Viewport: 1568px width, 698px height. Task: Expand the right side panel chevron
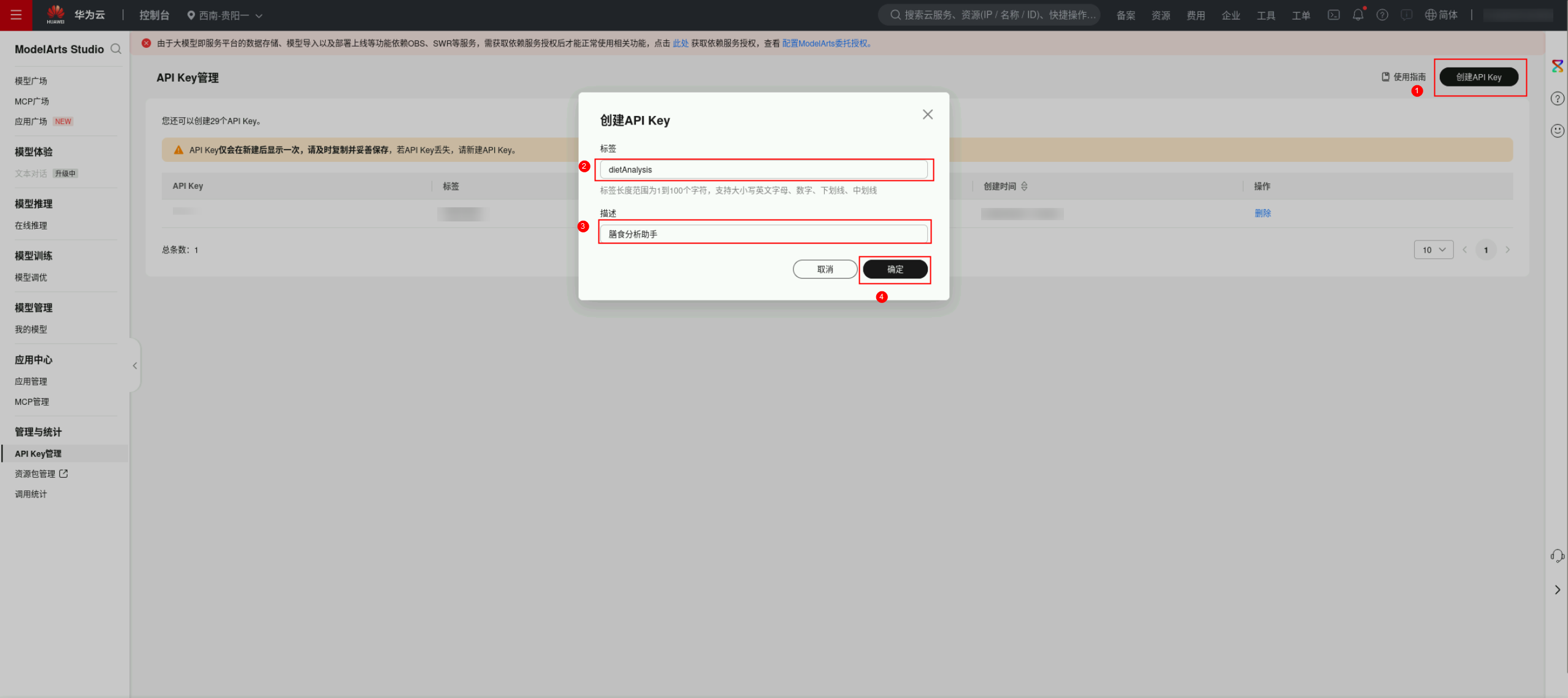tap(1557, 589)
